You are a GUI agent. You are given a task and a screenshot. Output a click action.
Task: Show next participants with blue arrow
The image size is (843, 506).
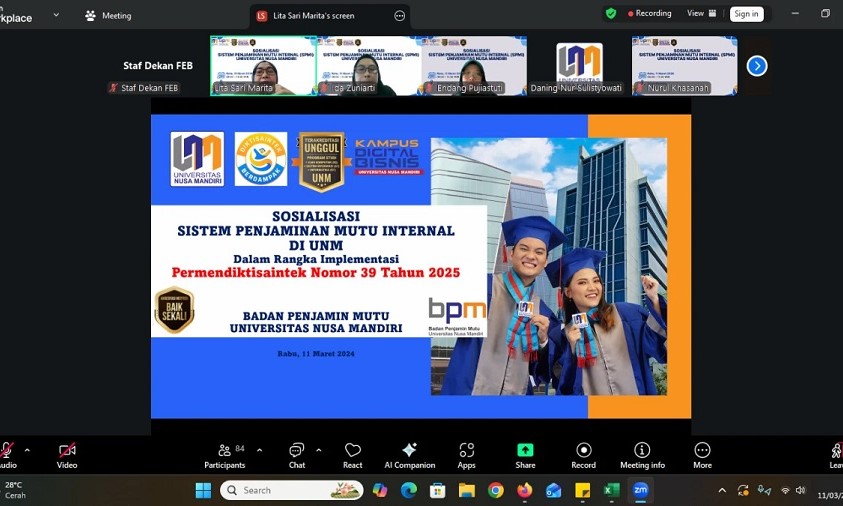pos(757,66)
